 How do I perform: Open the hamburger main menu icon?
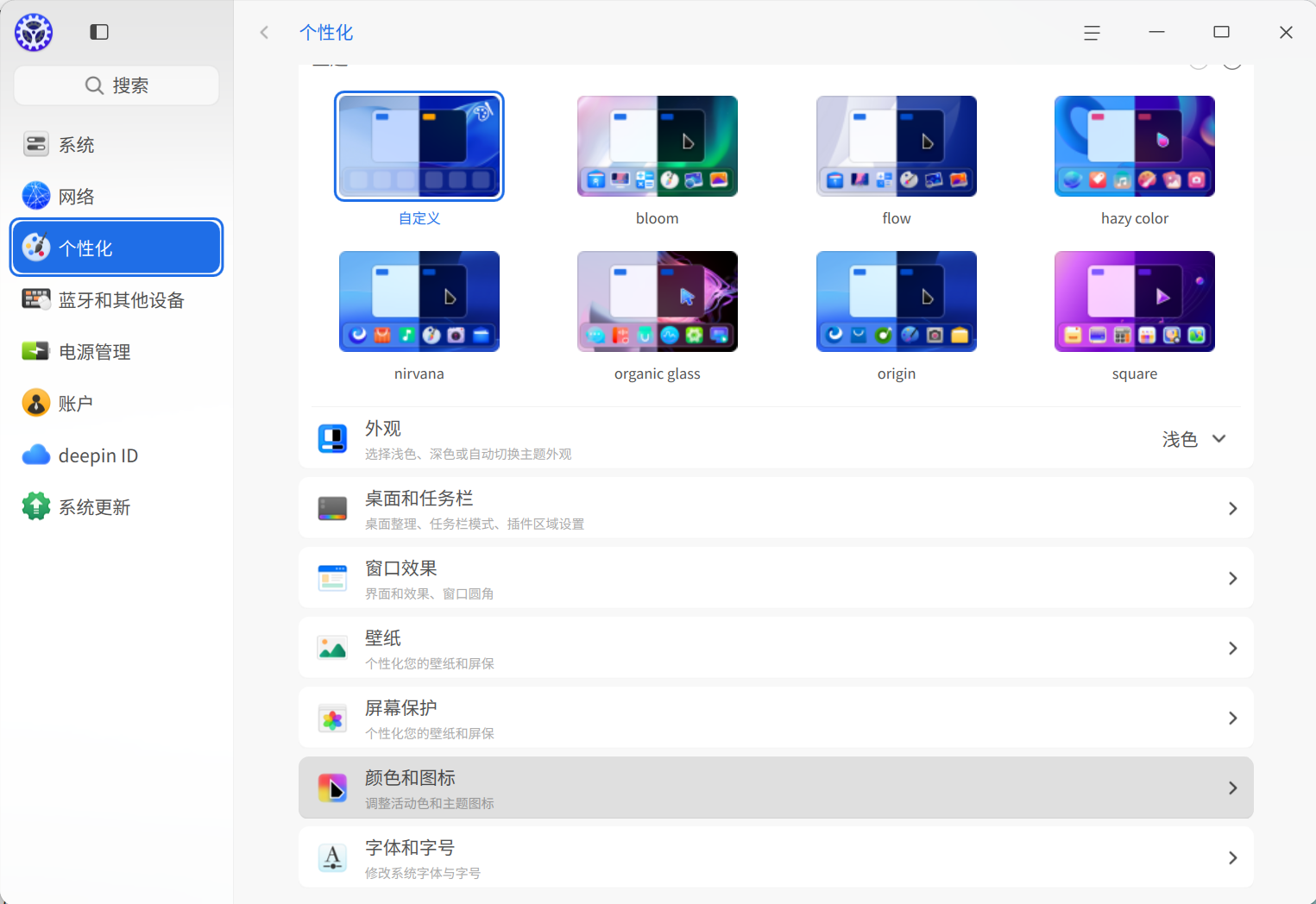[1092, 33]
